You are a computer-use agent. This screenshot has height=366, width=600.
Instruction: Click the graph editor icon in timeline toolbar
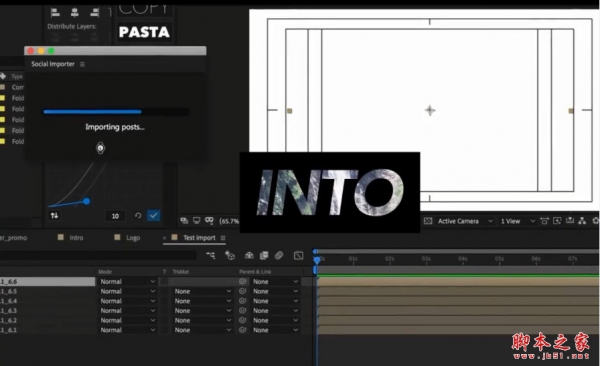[298, 255]
